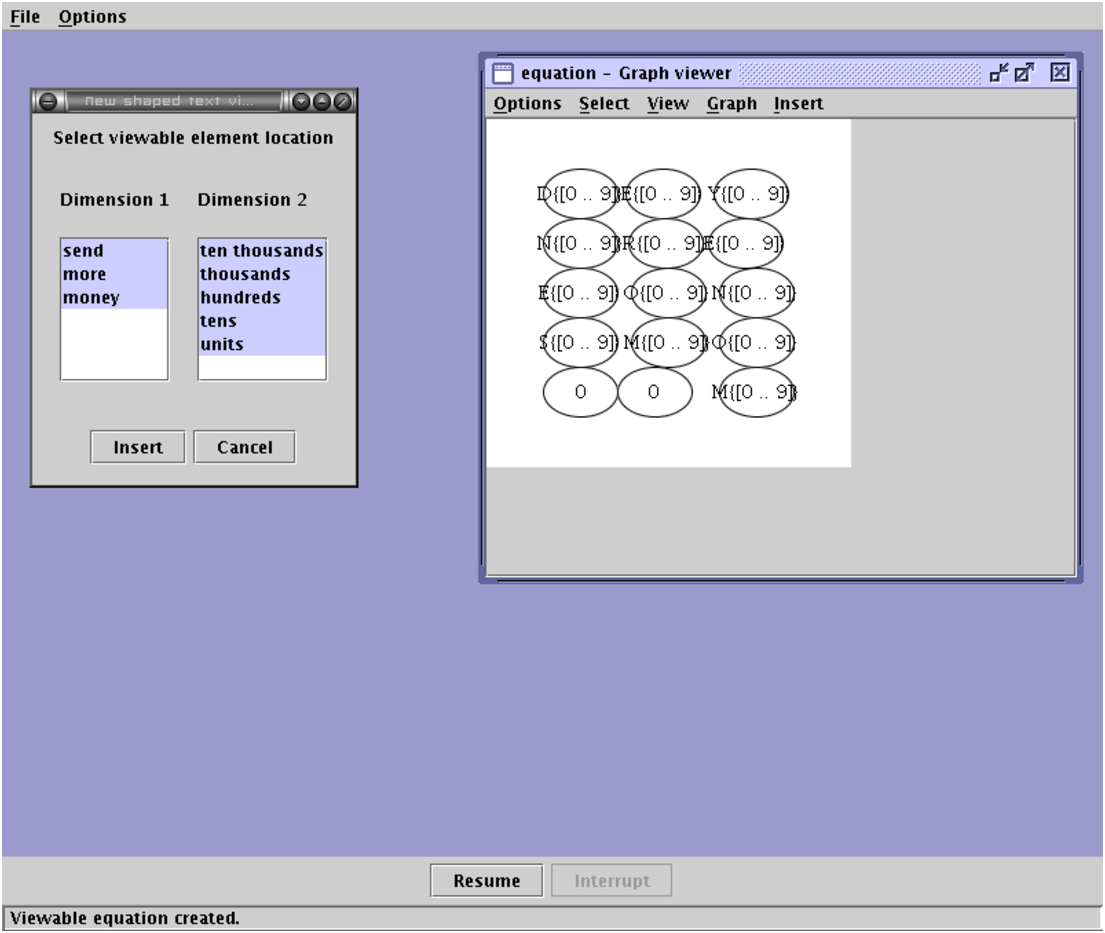Click the maximize icon of Graph viewer

(x=1024, y=73)
